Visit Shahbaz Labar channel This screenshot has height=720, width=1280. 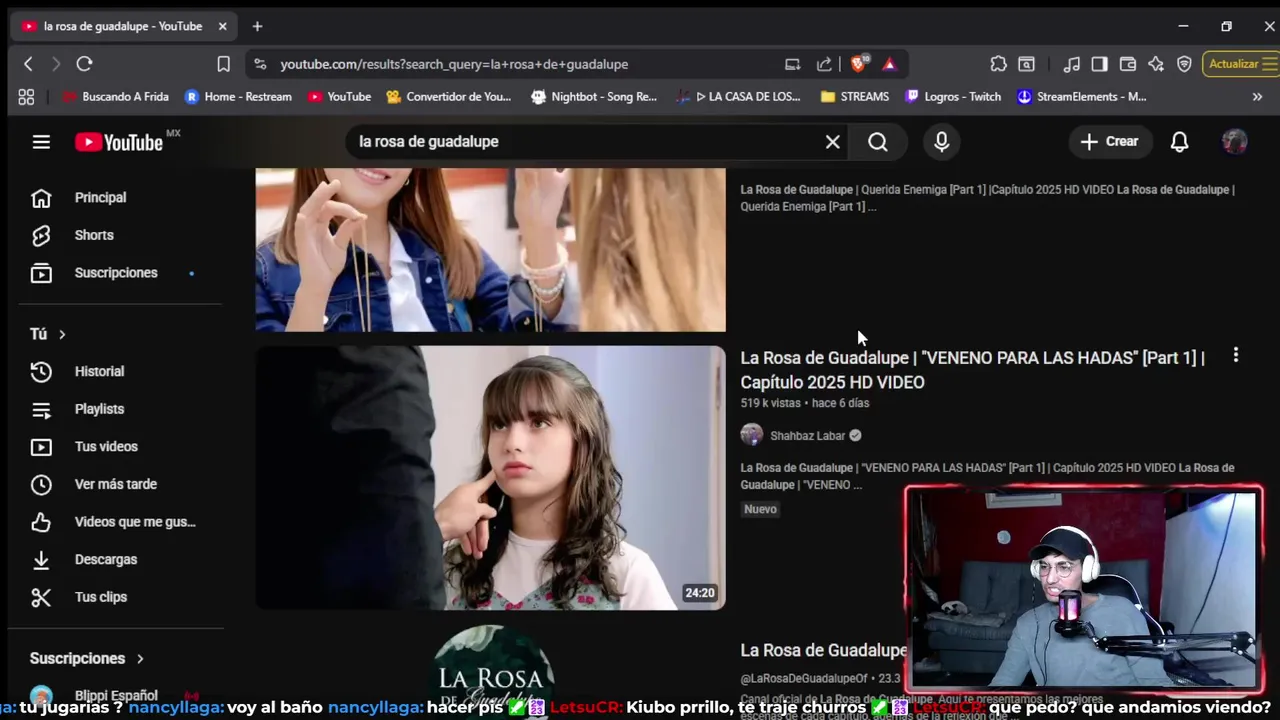807,435
